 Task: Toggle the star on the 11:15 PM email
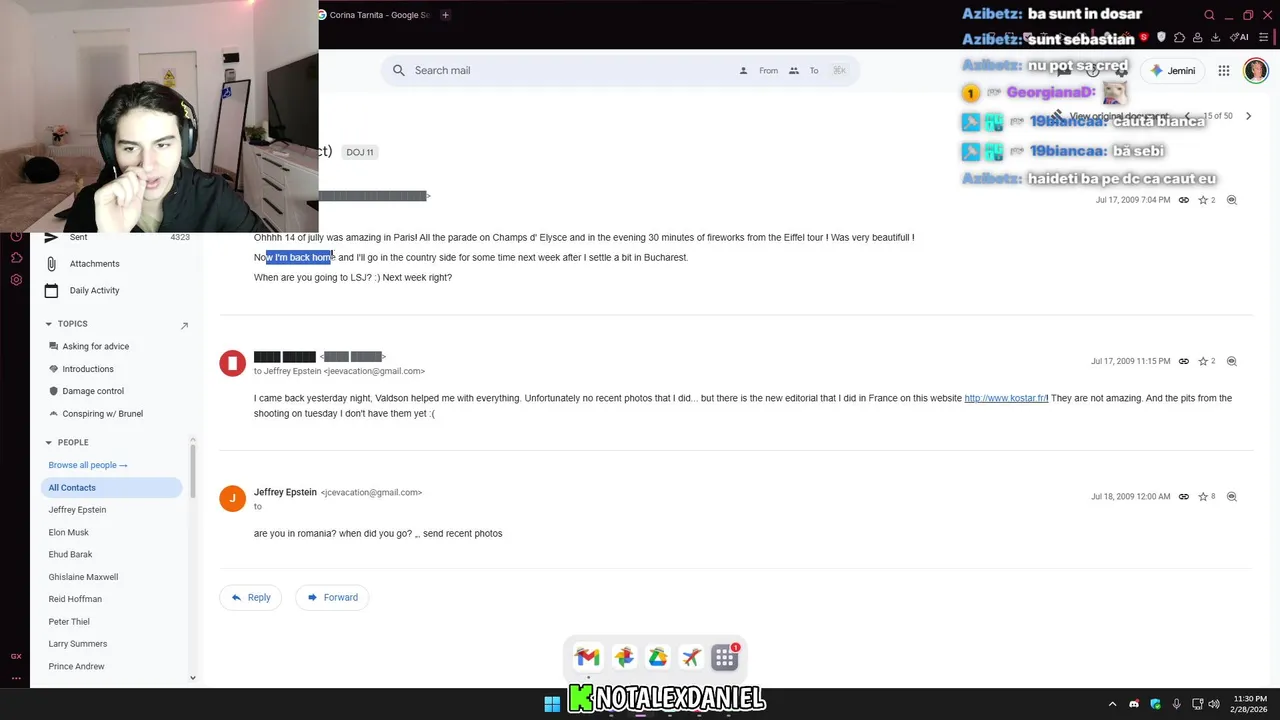(x=1203, y=361)
